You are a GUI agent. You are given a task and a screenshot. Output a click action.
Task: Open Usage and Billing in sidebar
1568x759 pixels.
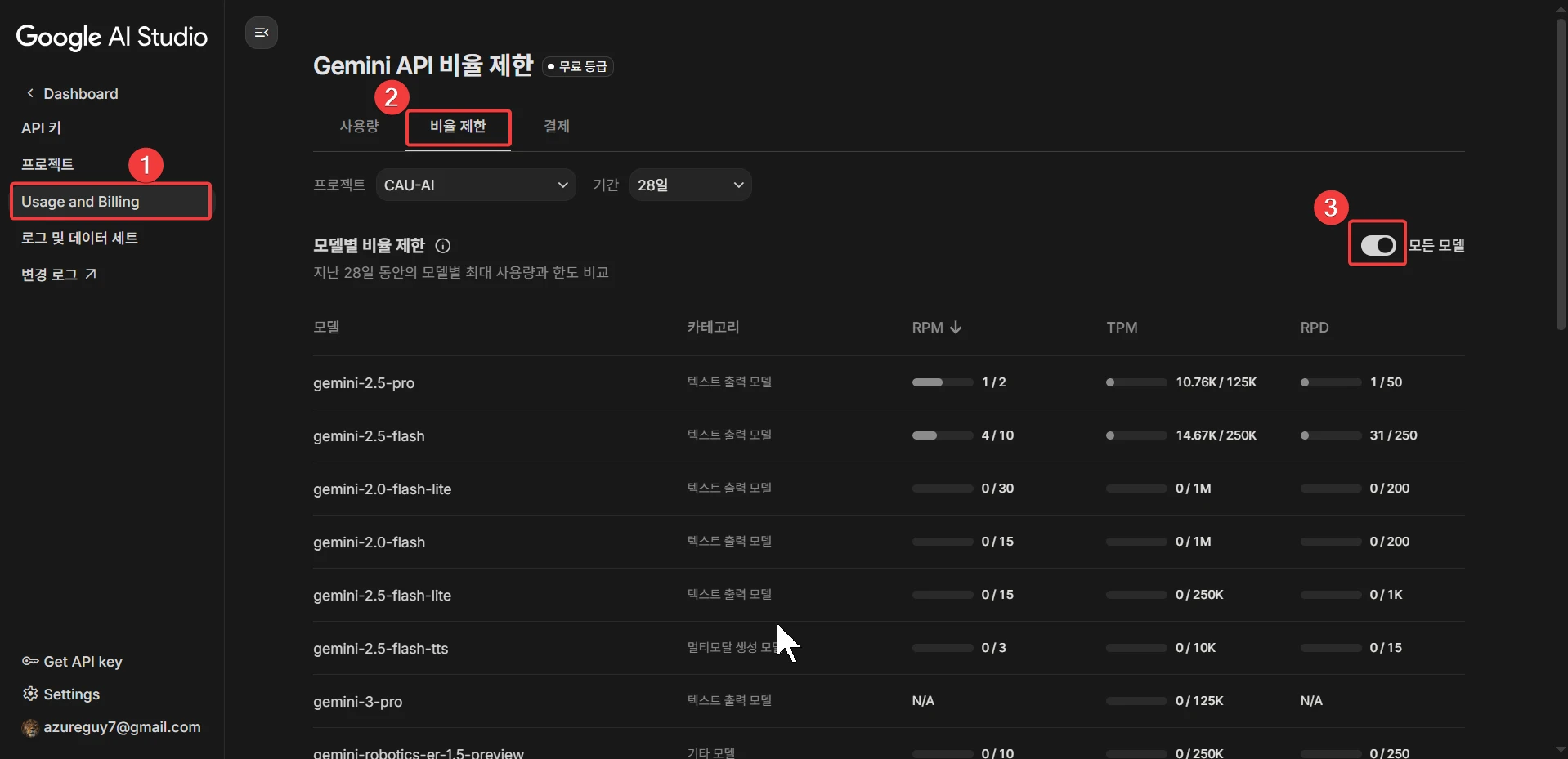[x=110, y=202]
